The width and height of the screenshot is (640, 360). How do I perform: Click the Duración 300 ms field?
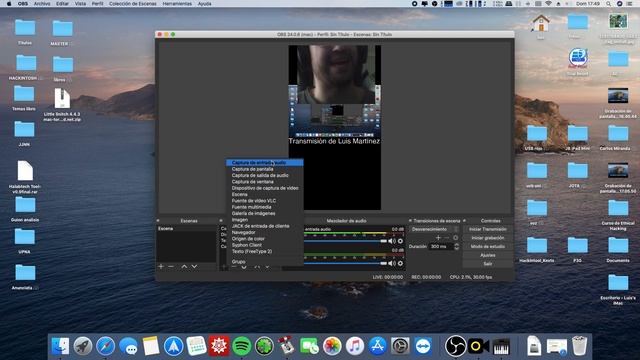point(441,247)
